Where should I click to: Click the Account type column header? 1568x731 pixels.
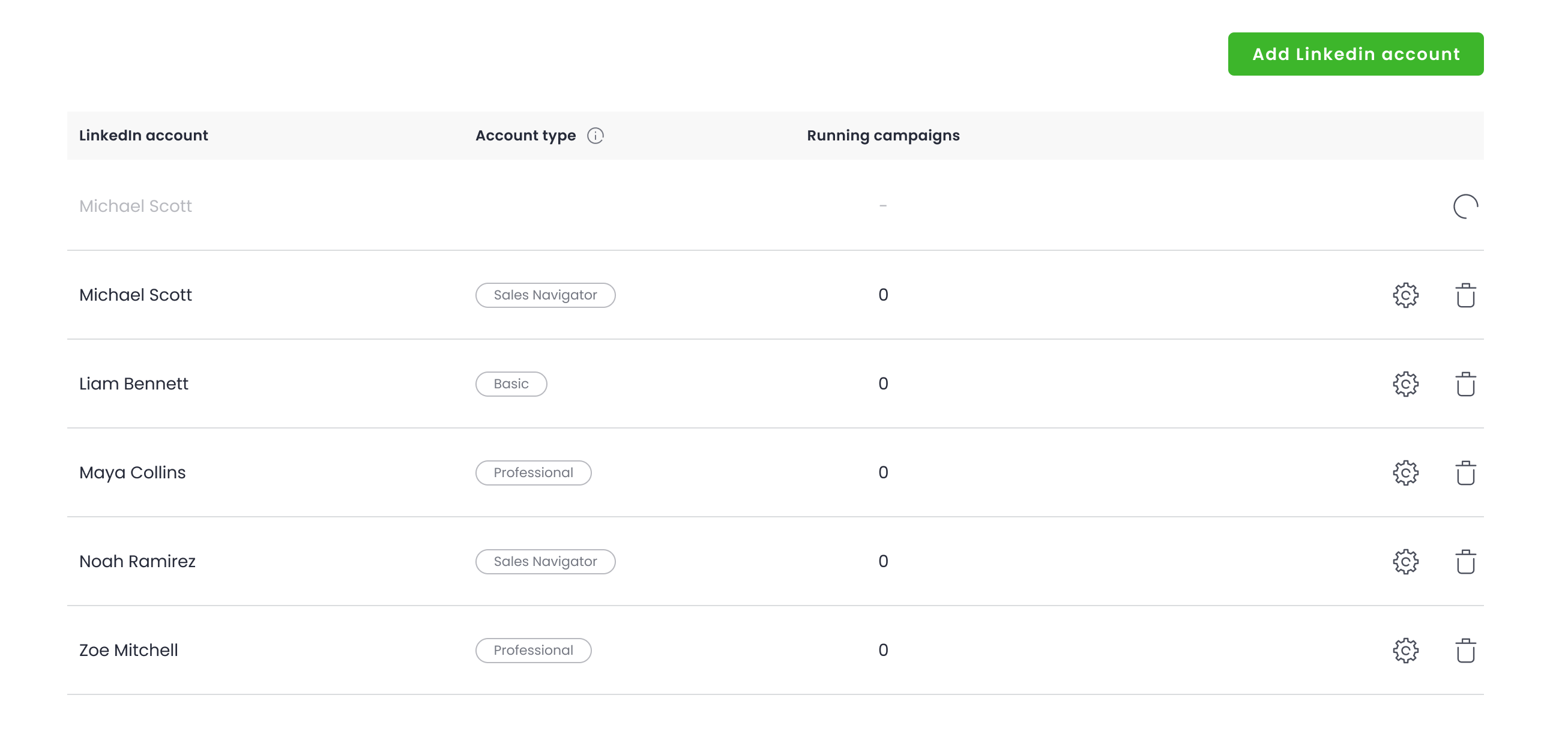click(x=525, y=136)
